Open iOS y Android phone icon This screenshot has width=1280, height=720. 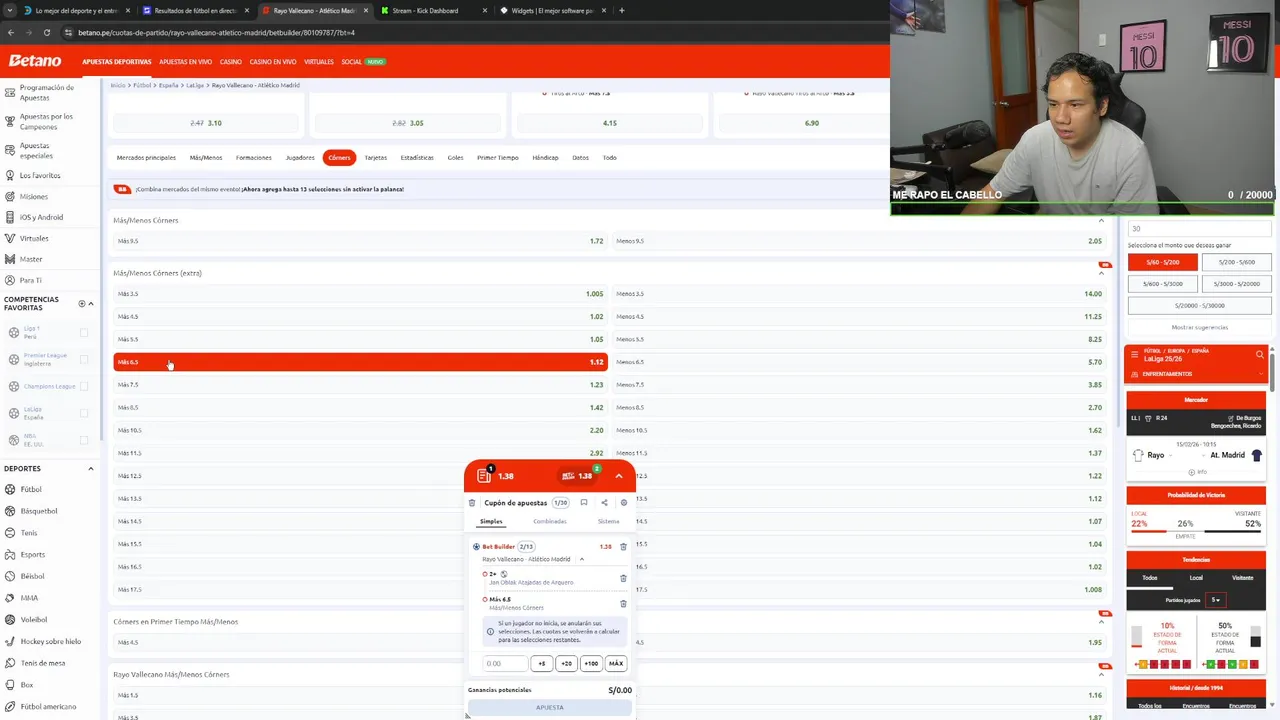click(x=10, y=217)
